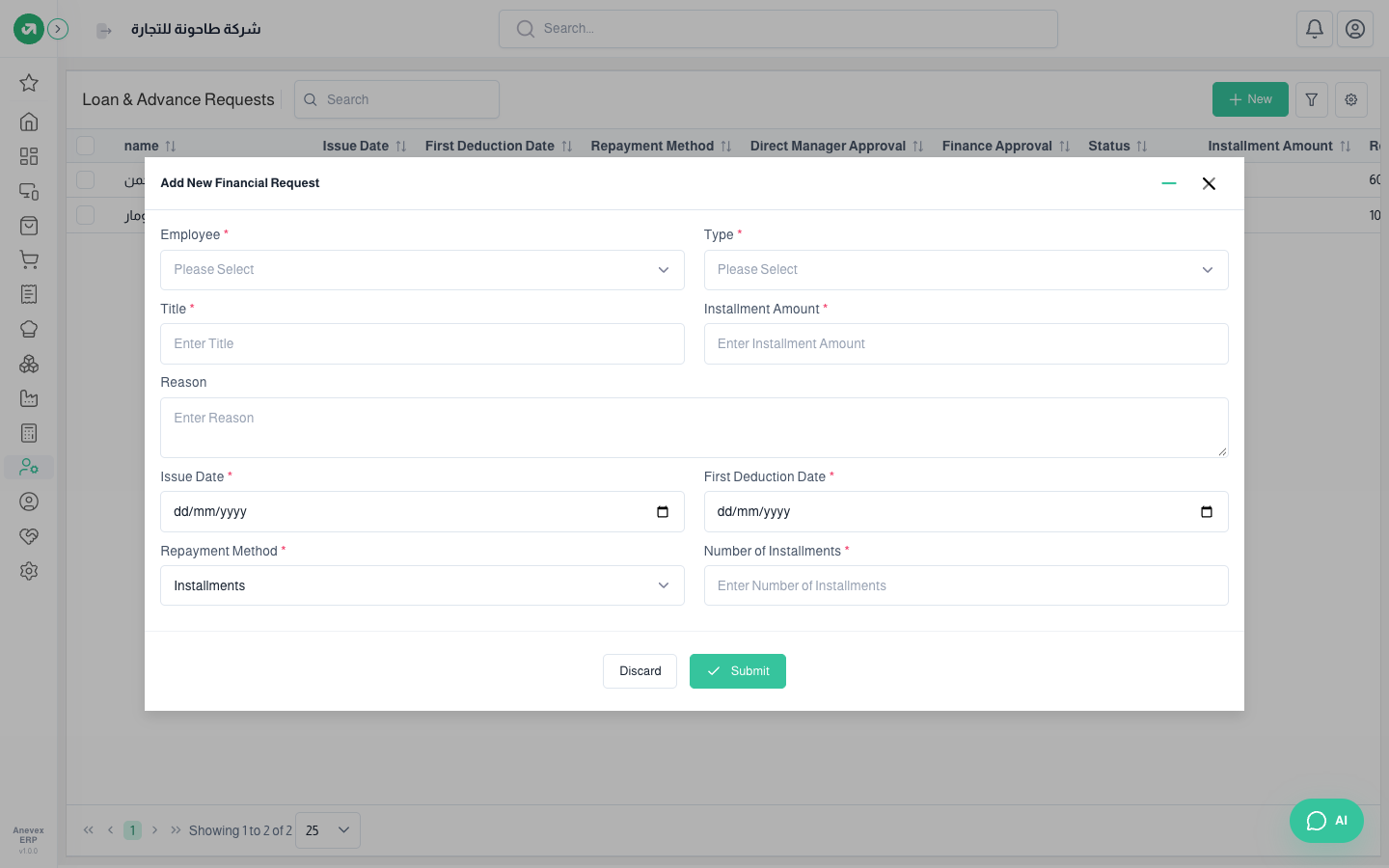The image size is (1389, 868).
Task: Sort the table by Issue Date
Action: [401, 147]
